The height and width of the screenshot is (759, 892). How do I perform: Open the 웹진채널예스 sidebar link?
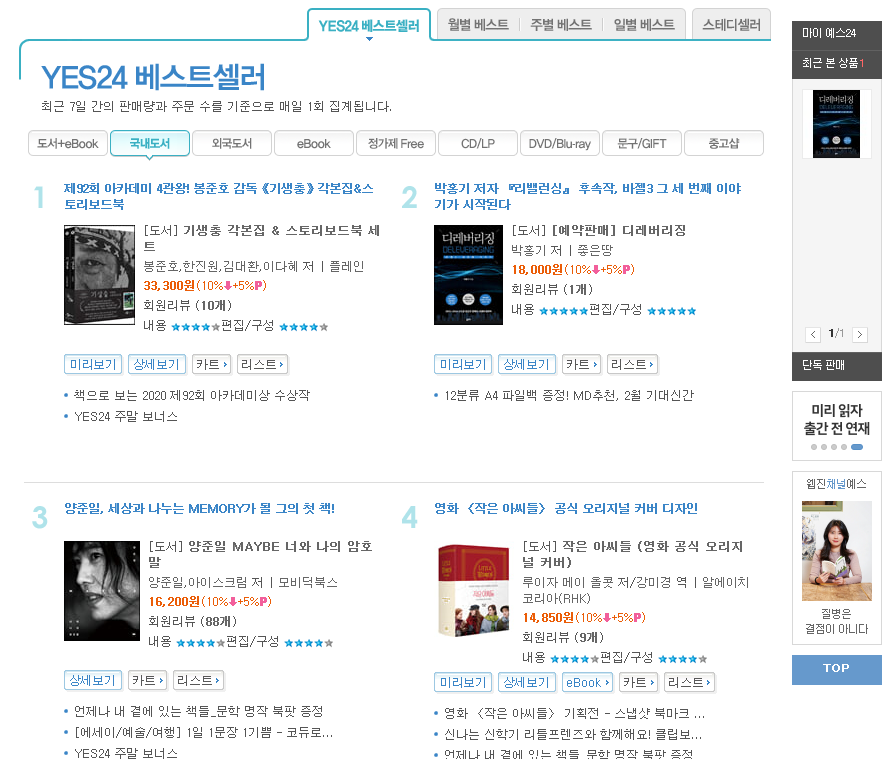point(836,484)
